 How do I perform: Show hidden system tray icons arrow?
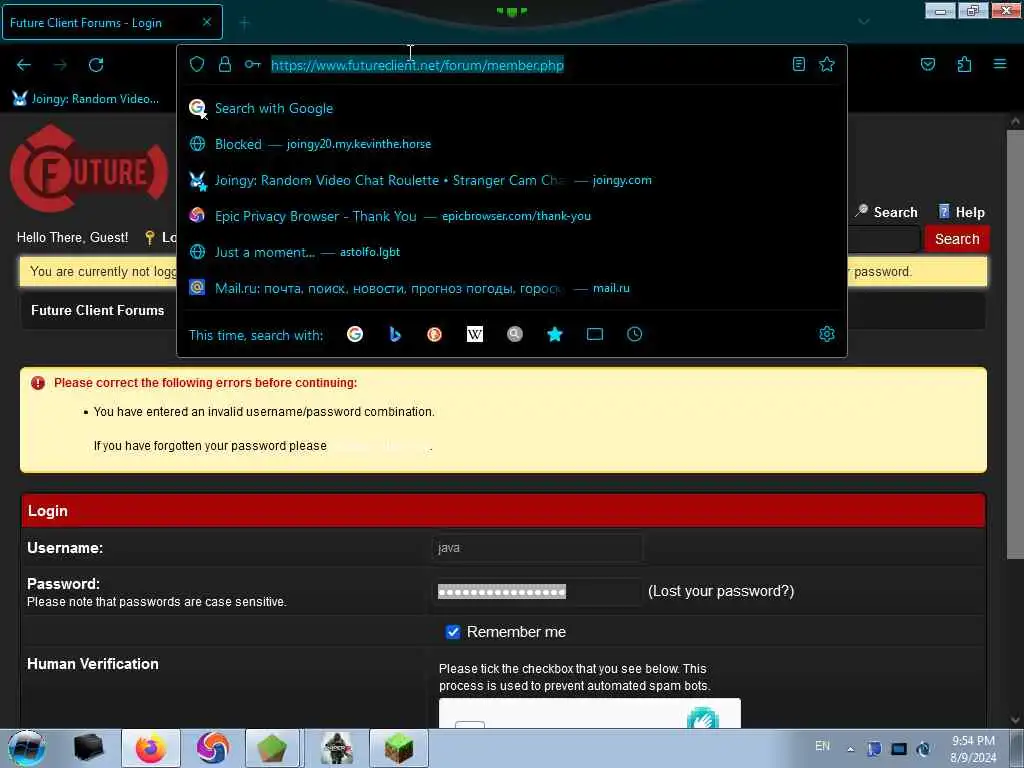pyautogui.click(x=850, y=749)
